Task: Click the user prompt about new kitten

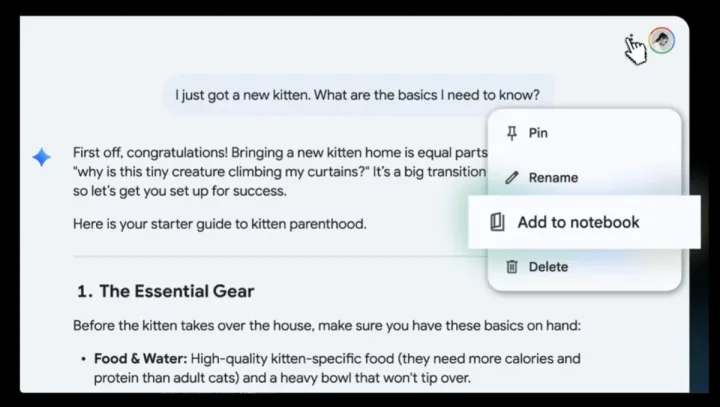Action: point(357,96)
